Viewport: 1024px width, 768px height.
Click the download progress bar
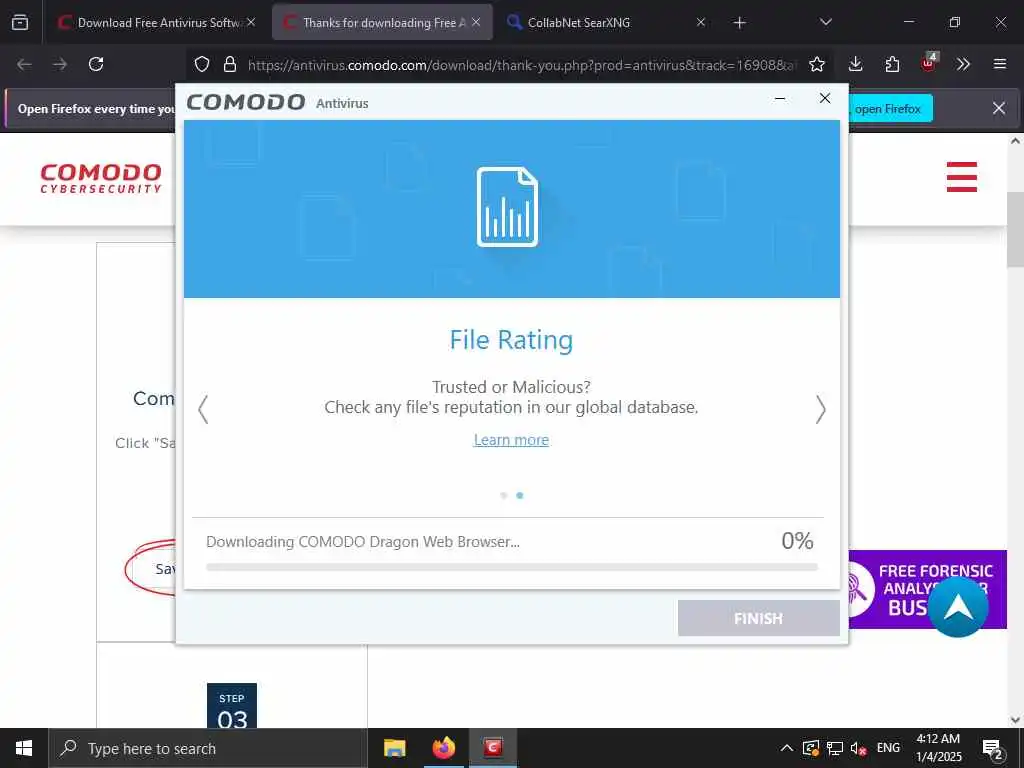click(x=511, y=568)
